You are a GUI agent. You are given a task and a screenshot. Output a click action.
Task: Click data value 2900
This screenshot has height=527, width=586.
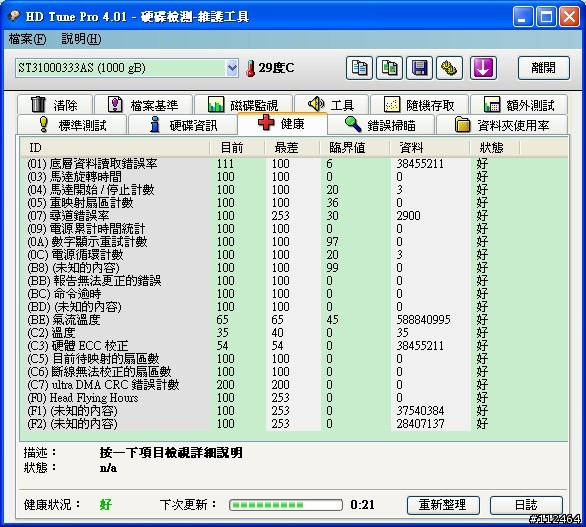408,216
